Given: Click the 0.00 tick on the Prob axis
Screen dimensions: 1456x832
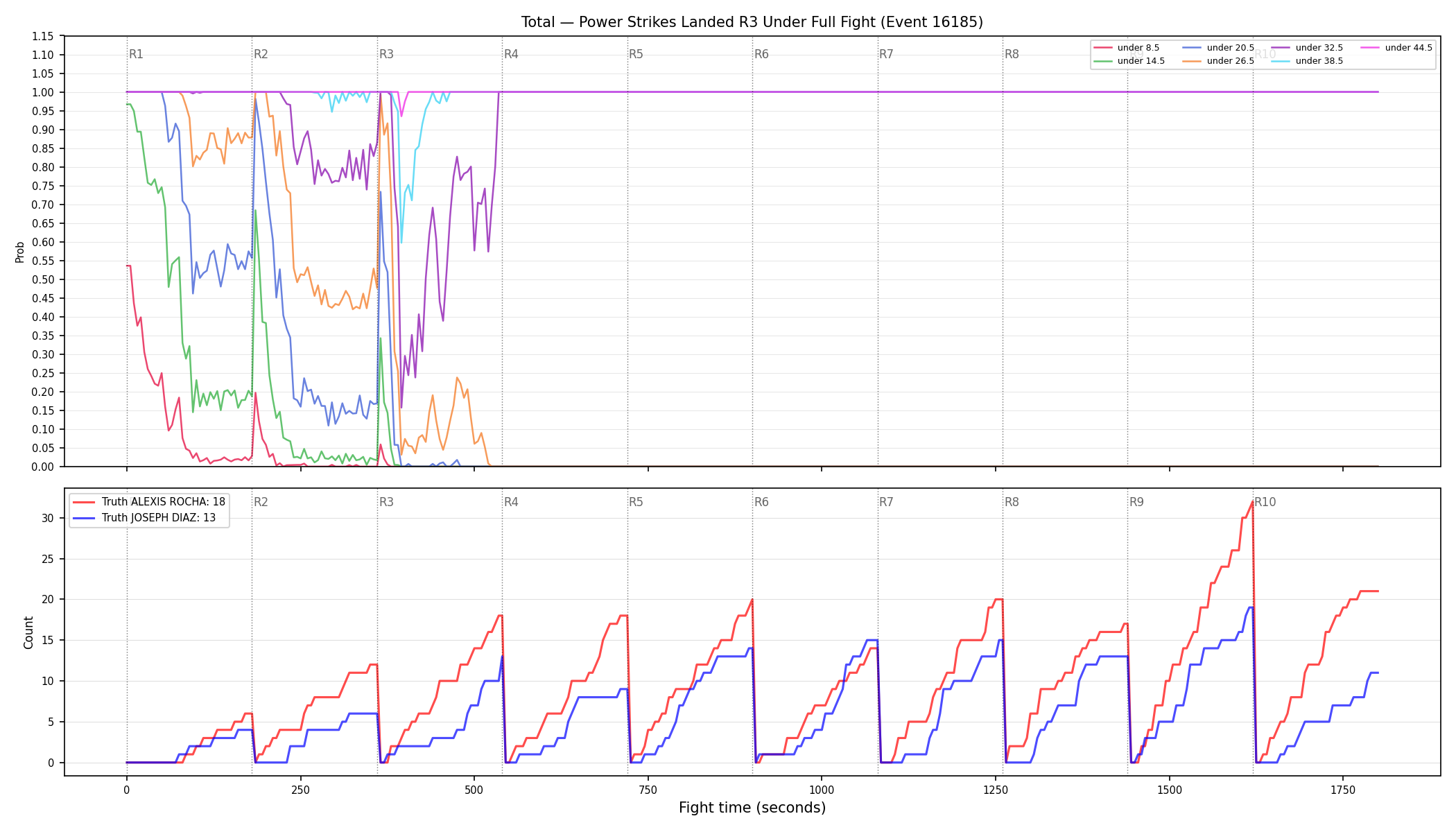Looking at the screenshot, I should pyautogui.click(x=43, y=467).
